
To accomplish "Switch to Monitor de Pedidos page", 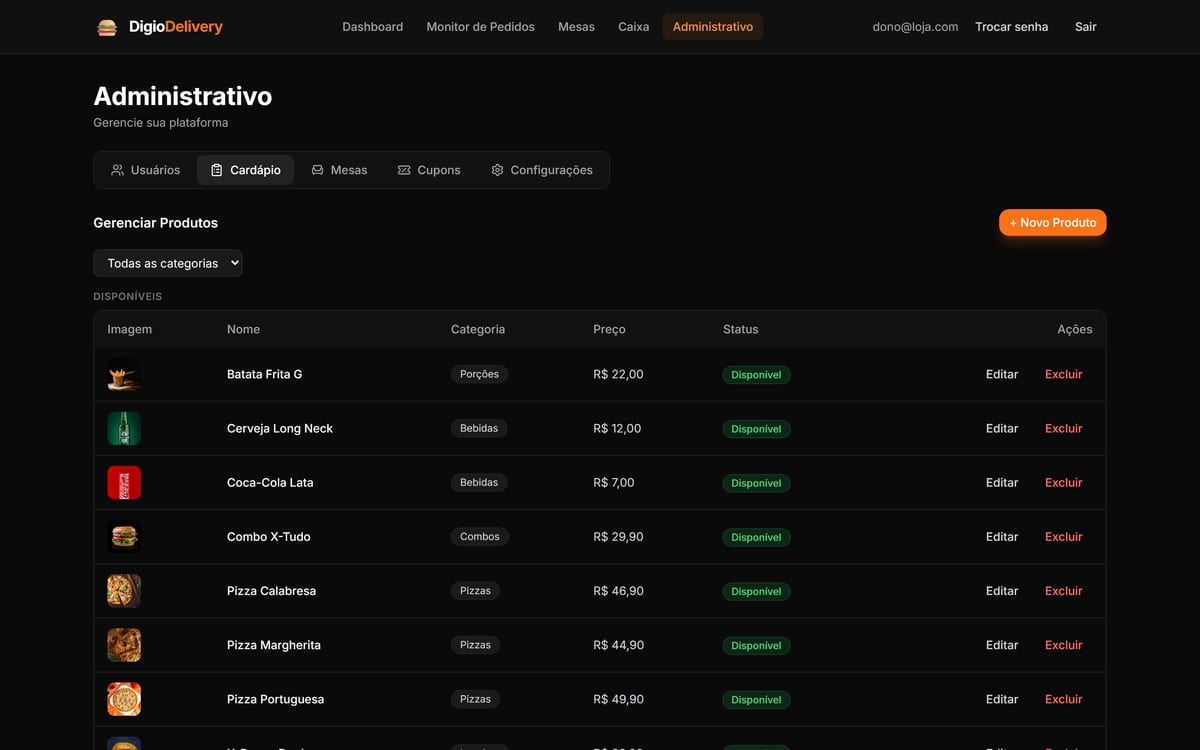I will [x=480, y=27].
